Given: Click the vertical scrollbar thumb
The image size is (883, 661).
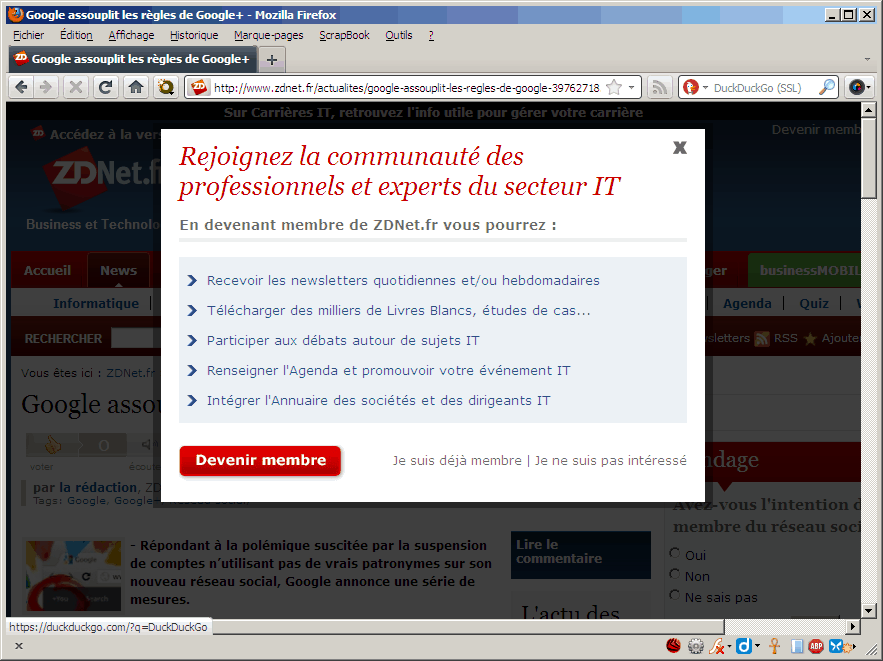Looking at the screenshot, I should [868, 158].
